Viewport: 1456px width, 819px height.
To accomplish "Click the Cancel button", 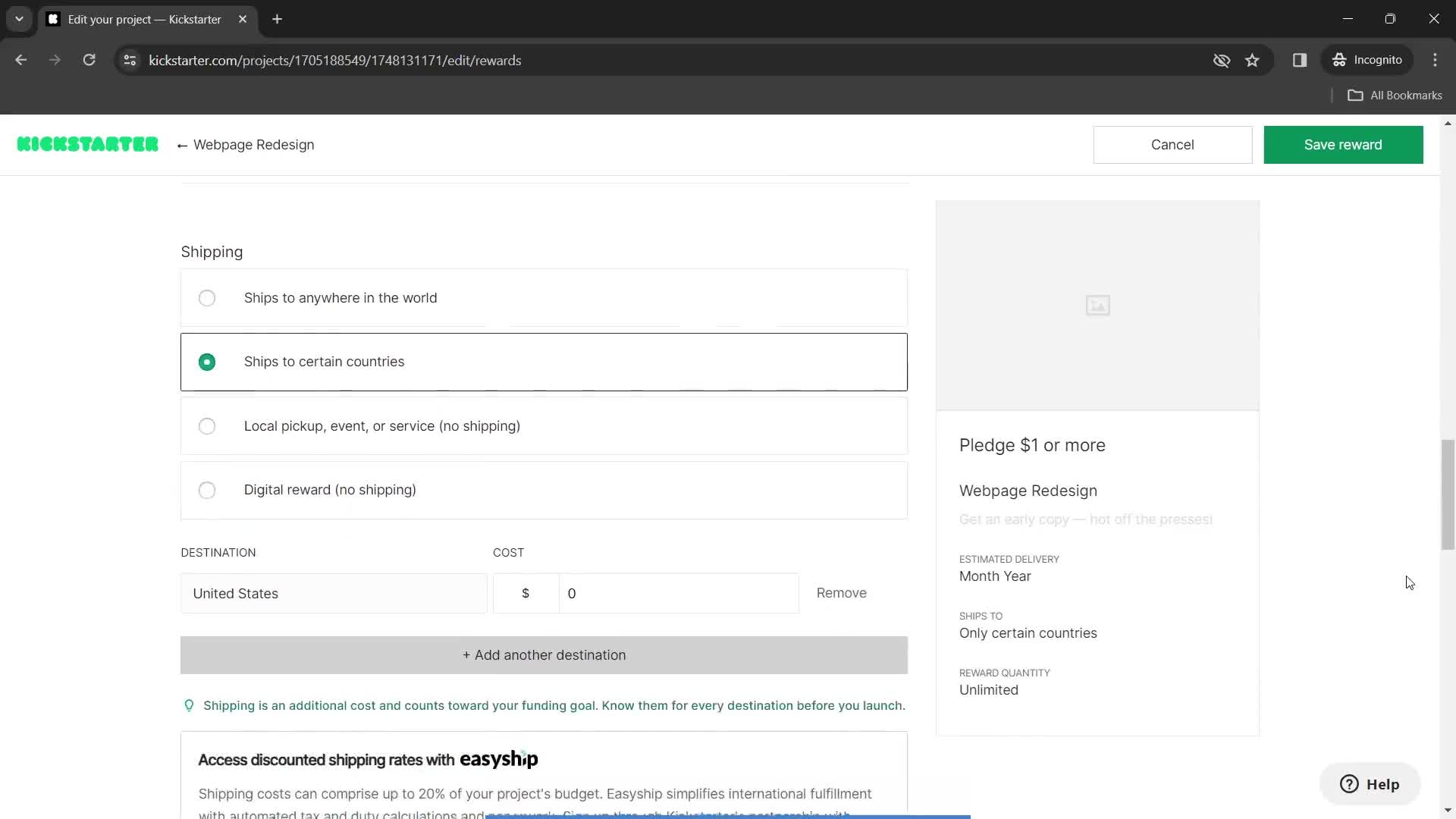I will (x=1172, y=145).
